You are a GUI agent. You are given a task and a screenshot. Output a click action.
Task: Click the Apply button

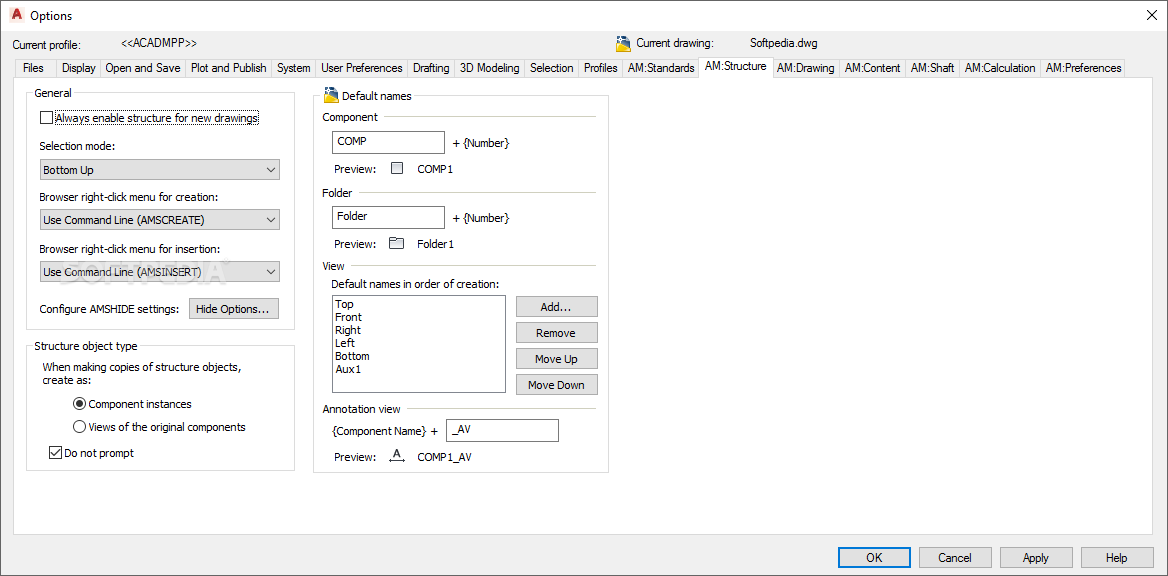[1035, 557]
